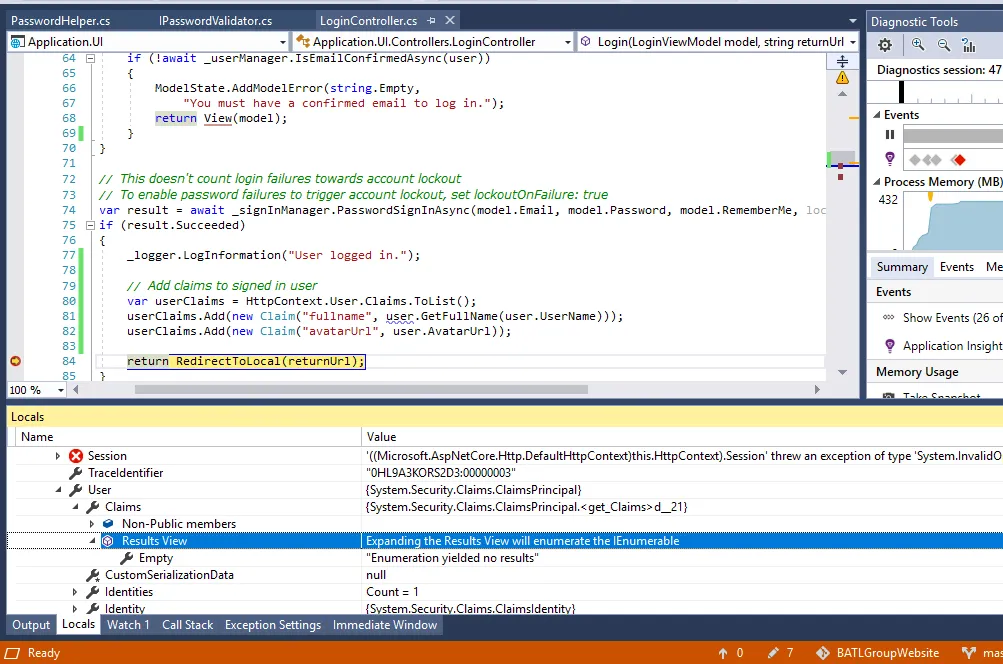Click the Process Memory graph
This screenshot has width=1003, height=664.
click(953, 222)
